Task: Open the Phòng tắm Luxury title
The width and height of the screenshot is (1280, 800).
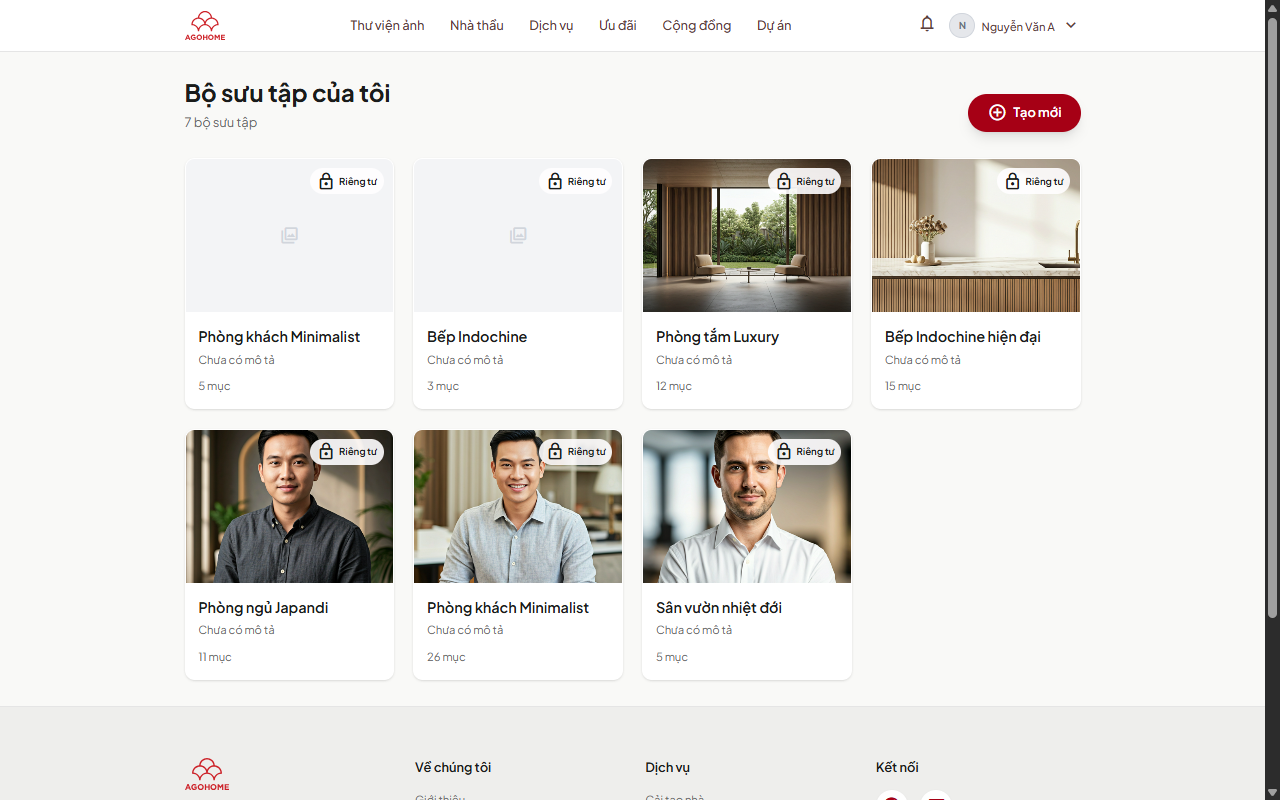Action: pos(717,337)
